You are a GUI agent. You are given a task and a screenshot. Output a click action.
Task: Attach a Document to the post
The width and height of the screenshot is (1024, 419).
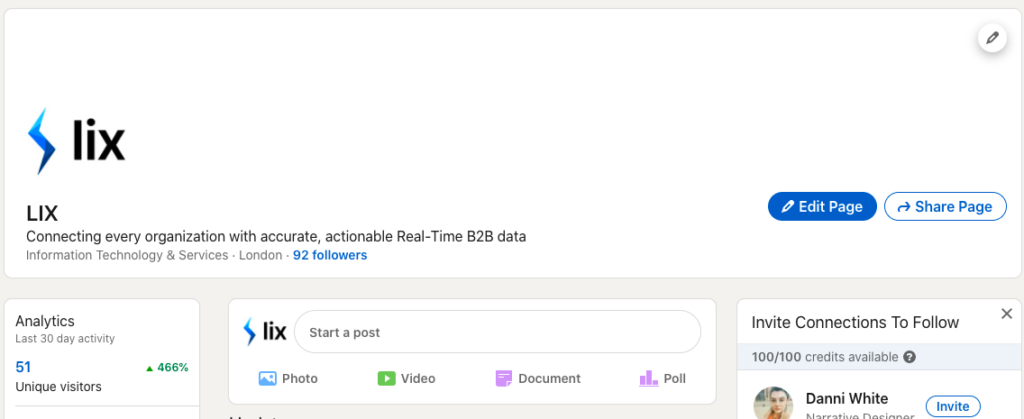click(x=537, y=378)
